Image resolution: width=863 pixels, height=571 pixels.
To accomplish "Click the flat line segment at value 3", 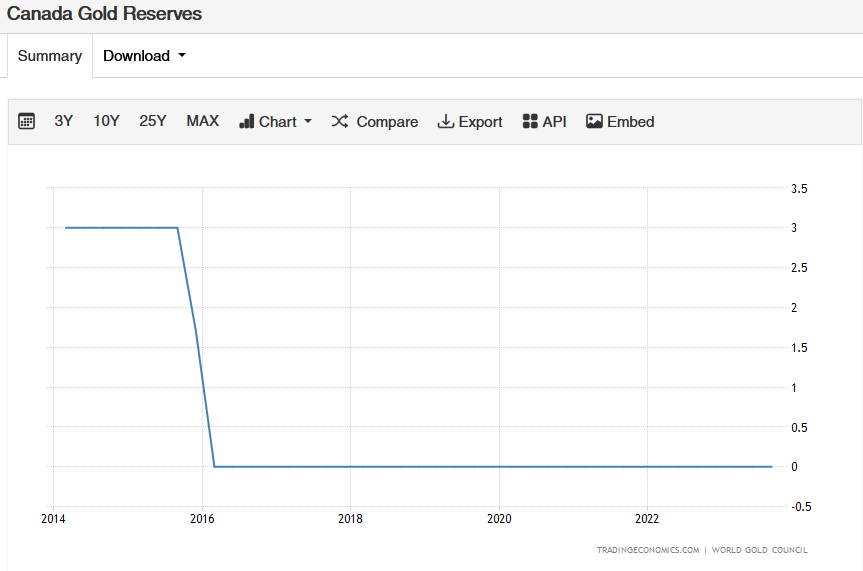I will tap(120, 227).
